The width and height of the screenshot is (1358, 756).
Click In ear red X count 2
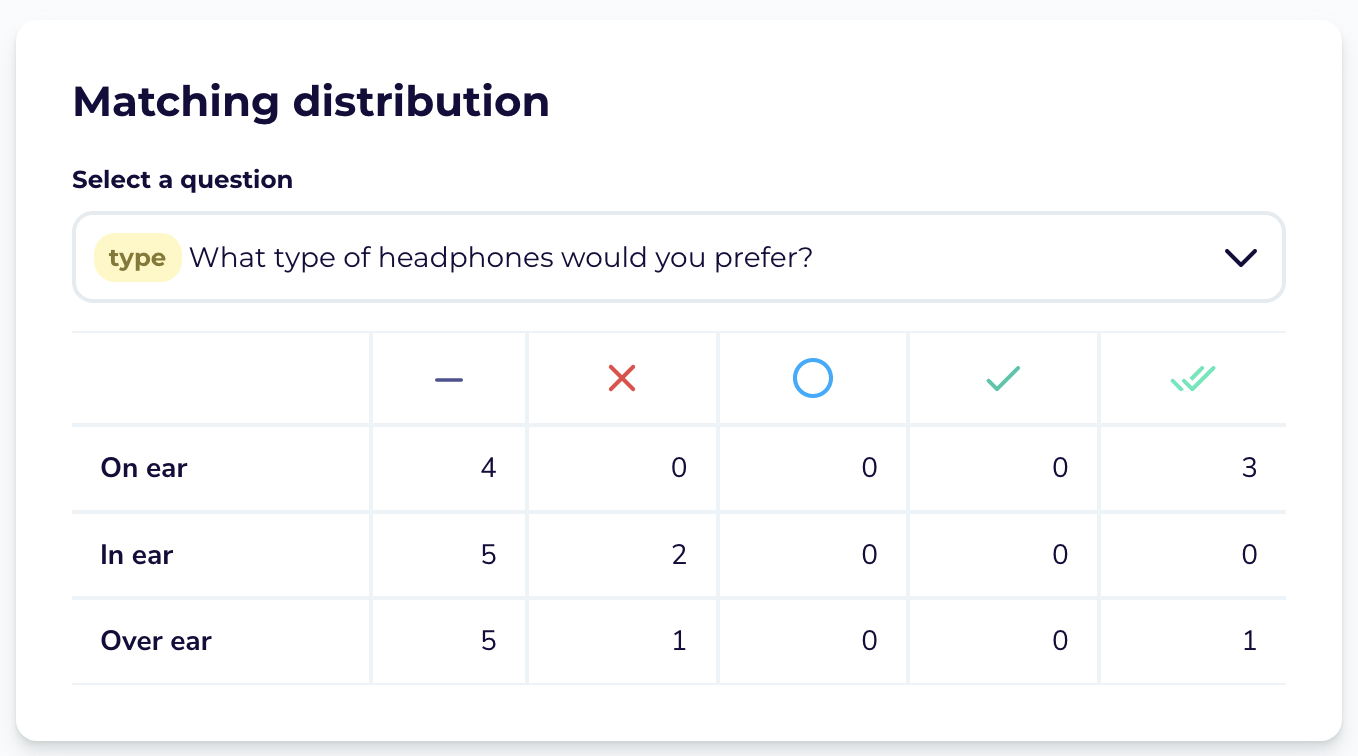[x=679, y=555]
